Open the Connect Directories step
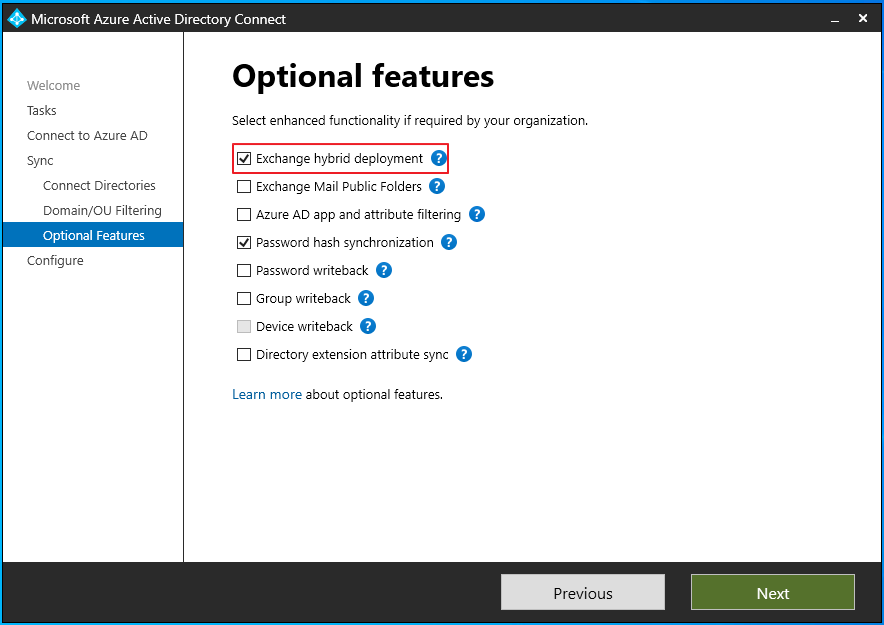This screenshot has height=625, width=884. click(x=99, y=185)
